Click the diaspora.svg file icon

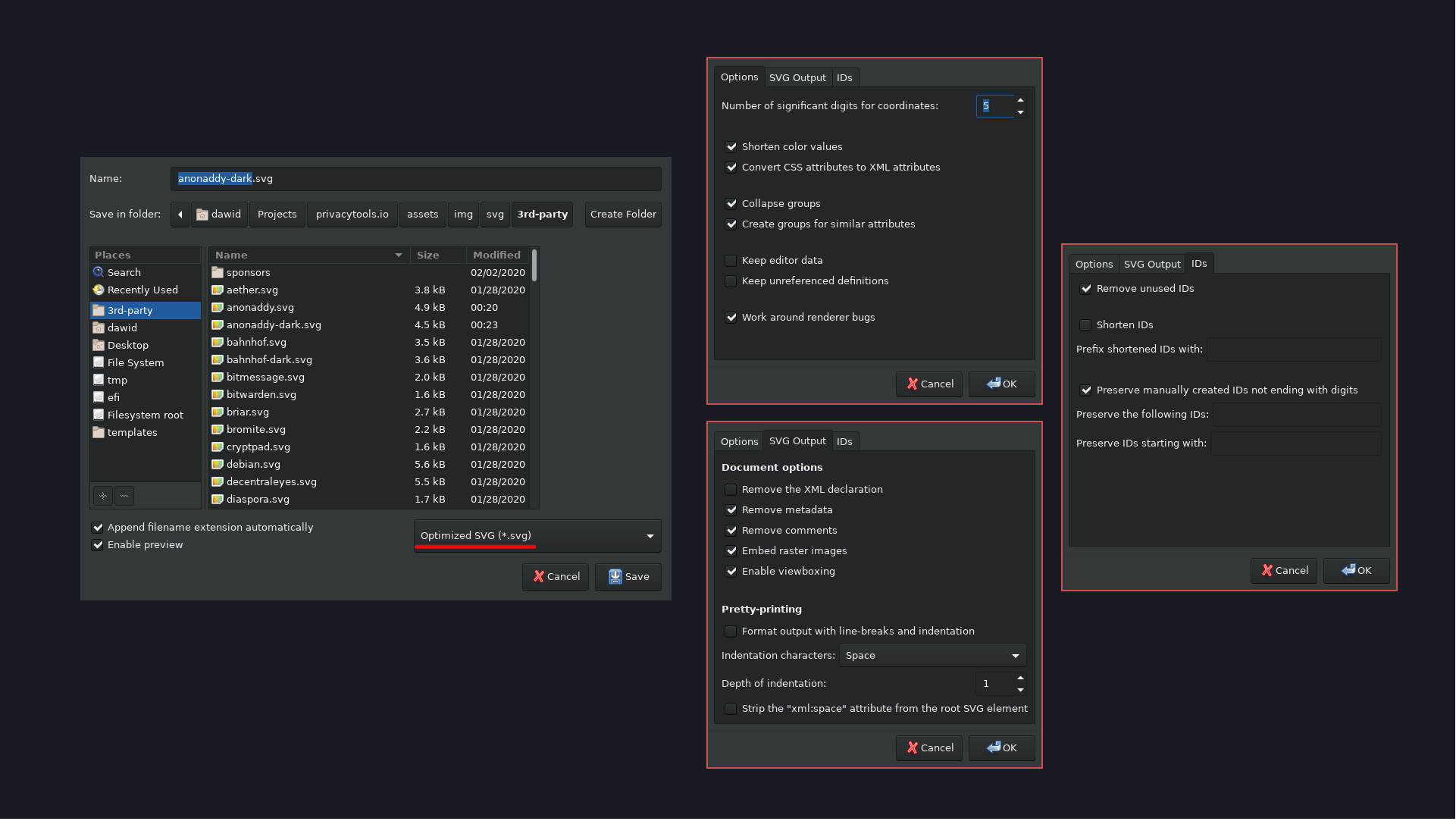pos(218,499)
